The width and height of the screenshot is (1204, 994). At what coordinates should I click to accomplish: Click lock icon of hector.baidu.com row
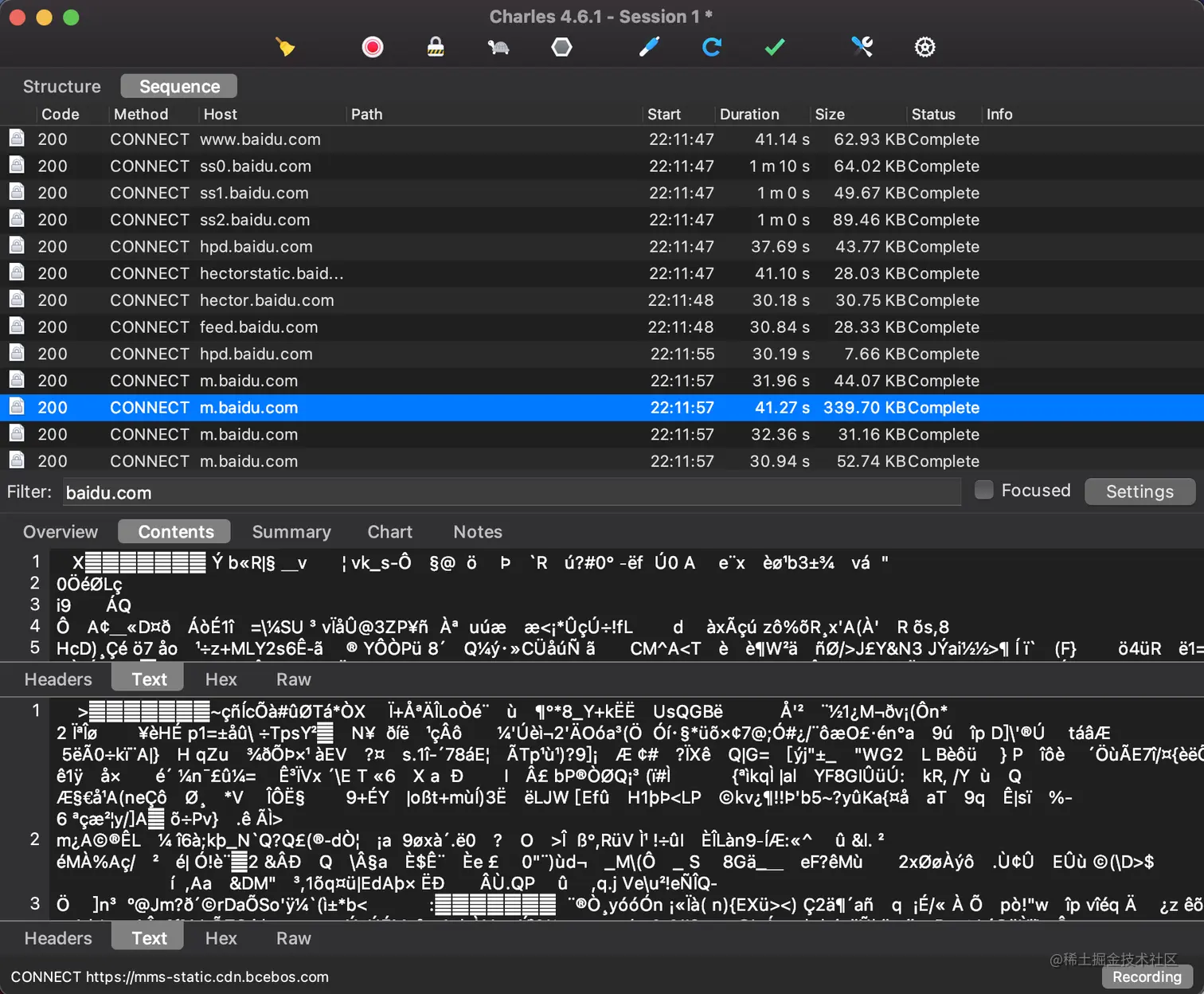click(17, 300)
